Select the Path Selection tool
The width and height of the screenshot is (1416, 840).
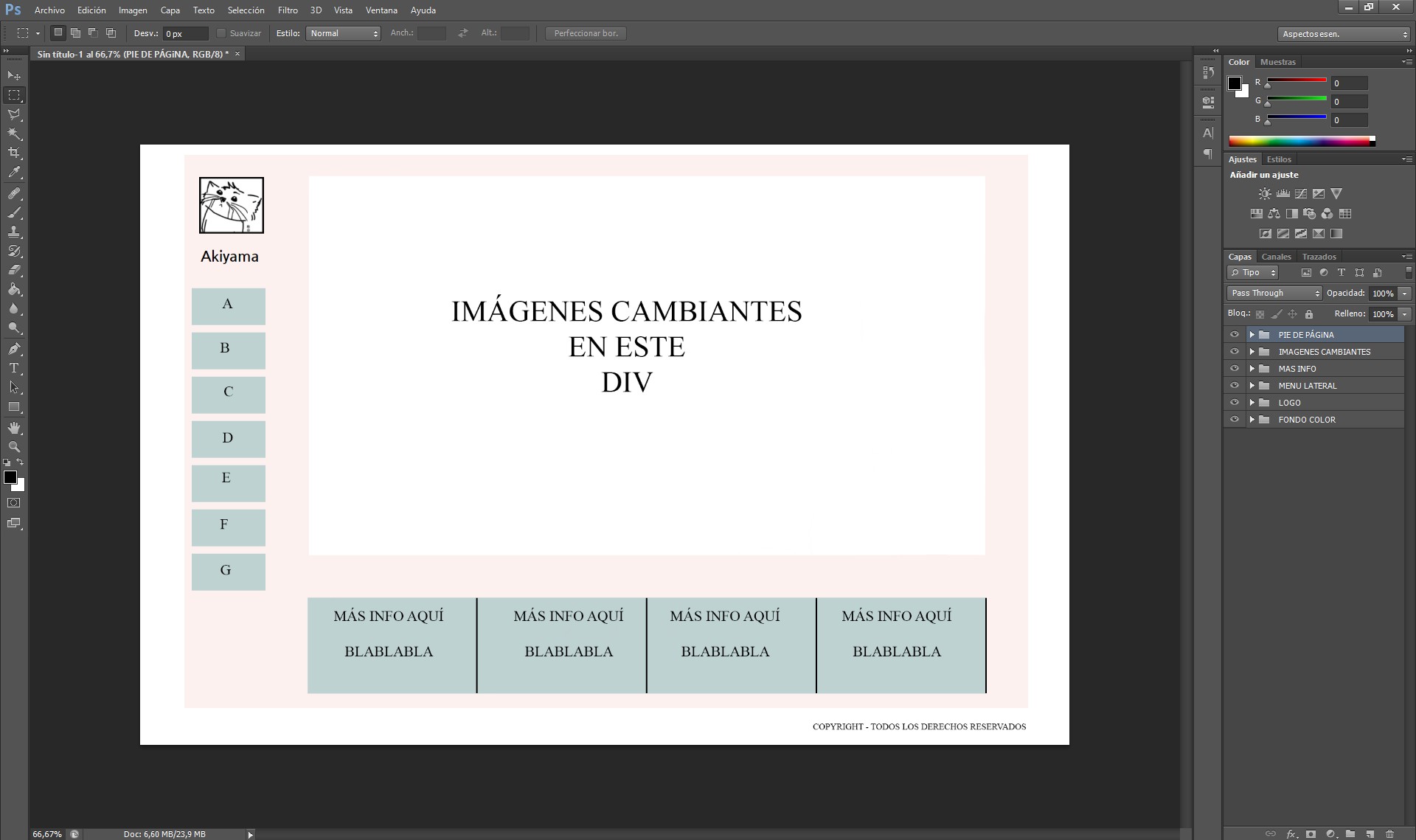pos(14,387)
